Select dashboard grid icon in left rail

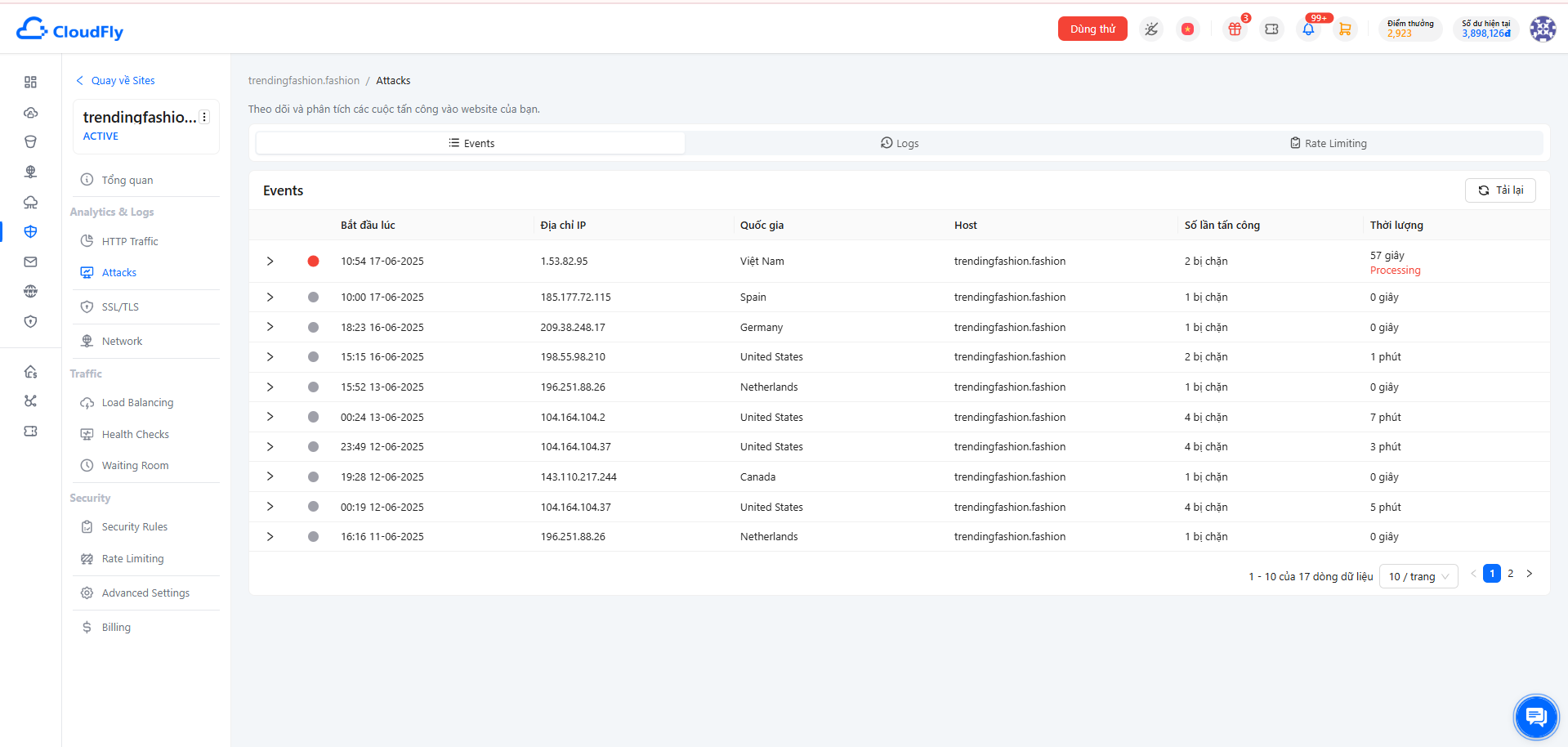click(31, 82)
